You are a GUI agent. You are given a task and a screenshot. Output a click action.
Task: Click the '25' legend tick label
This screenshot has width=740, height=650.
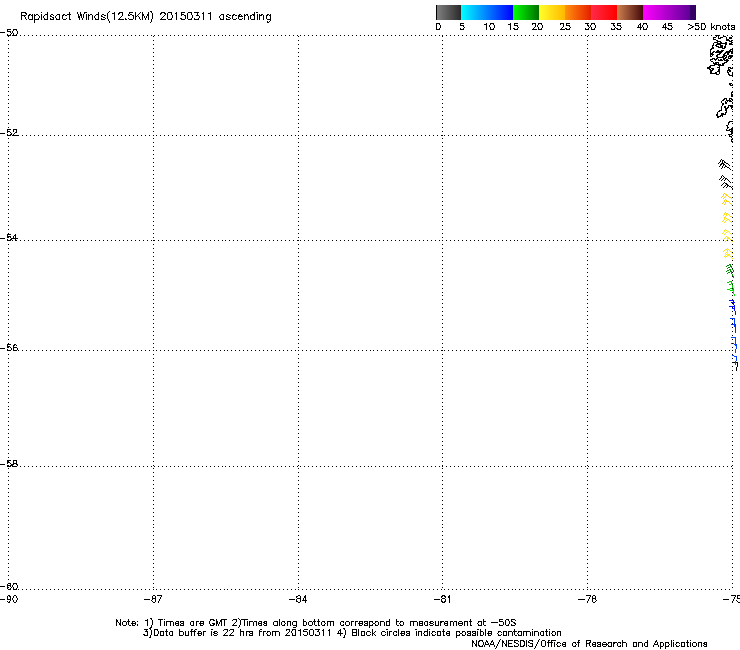(565, 27)
